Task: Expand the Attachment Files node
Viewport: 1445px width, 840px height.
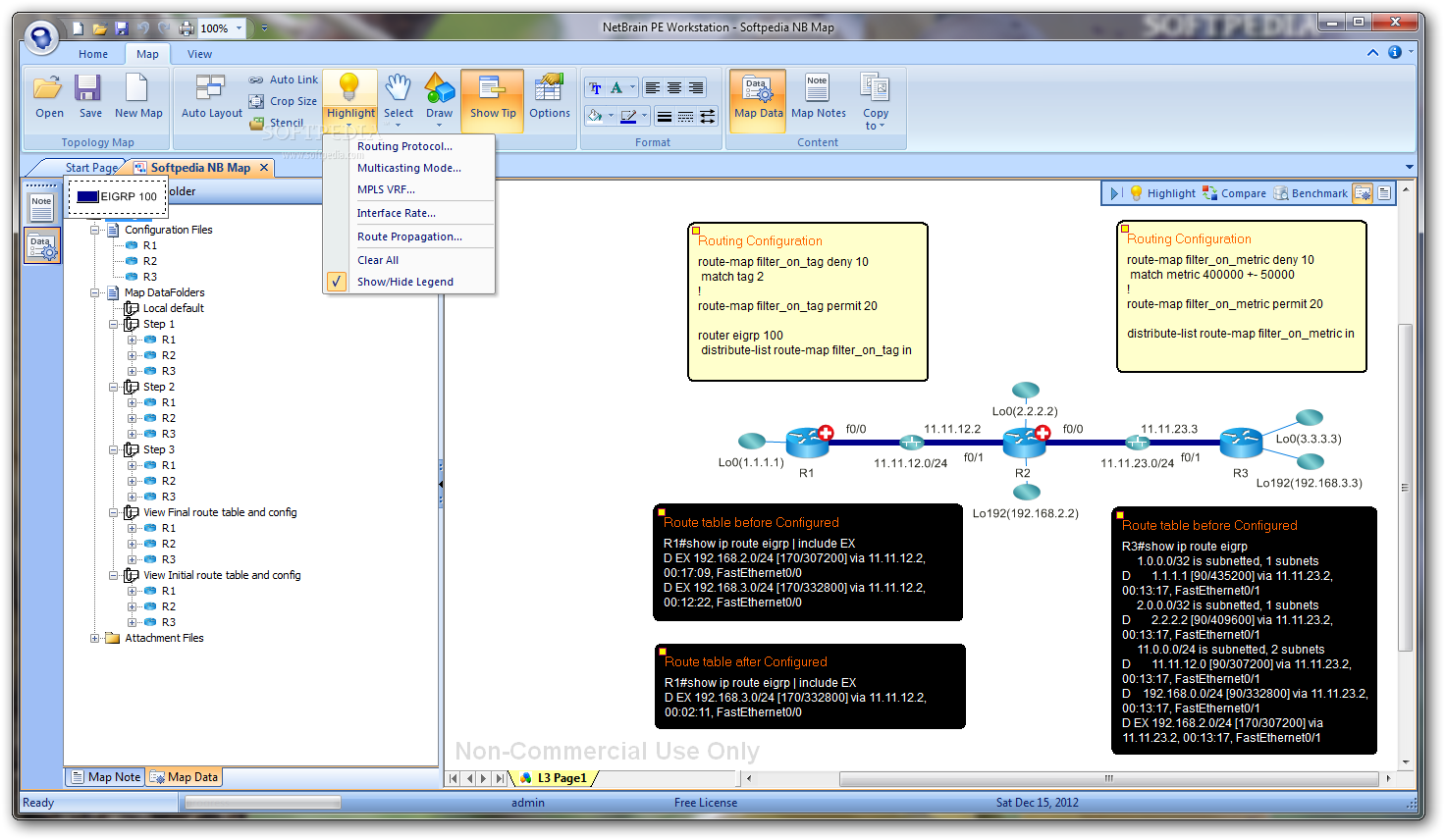Action: pos(95,638)
